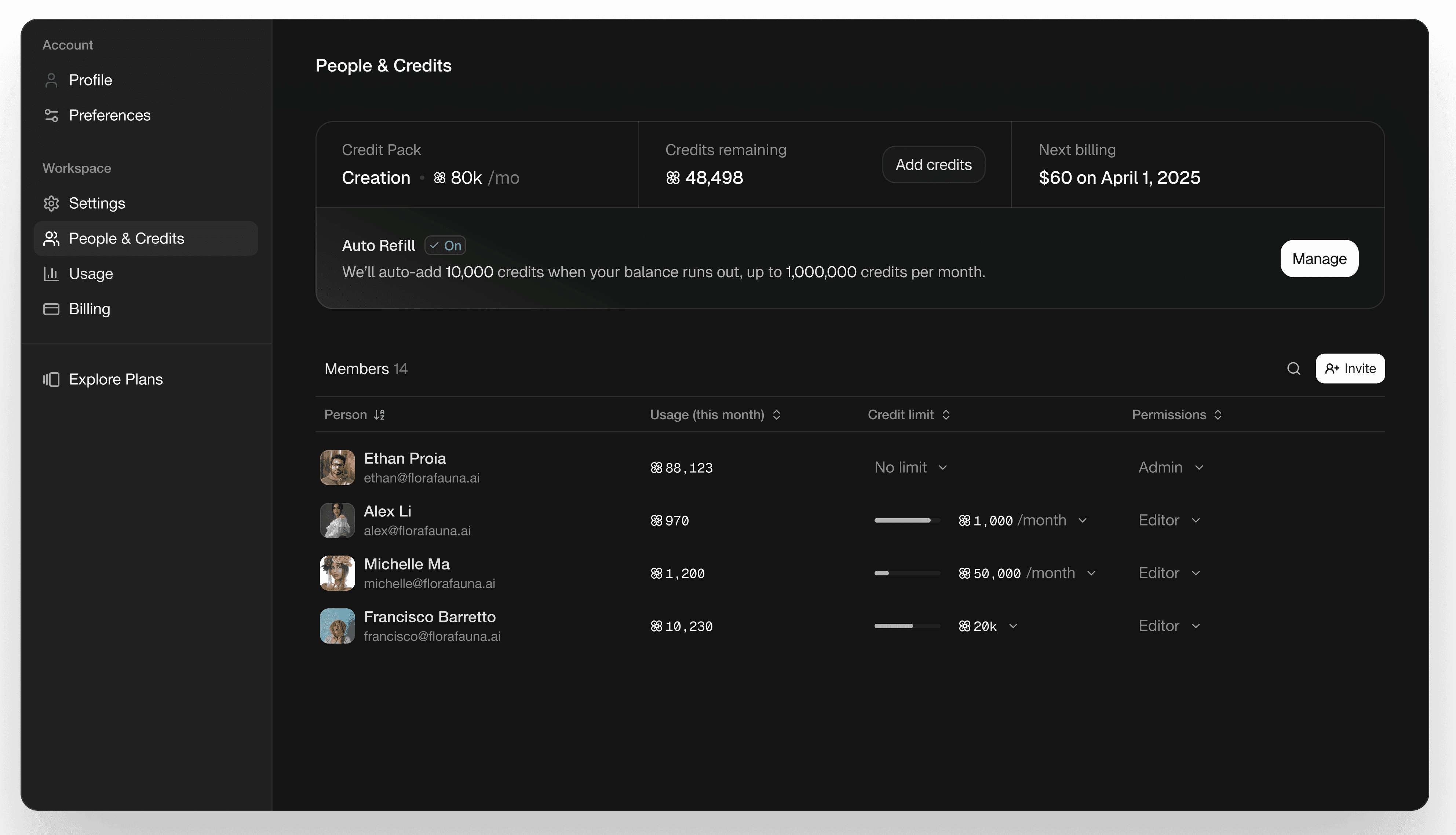Open People & Credits sidebar item
Viewport: 1456px width, 835px height.
tap(146, 239)
